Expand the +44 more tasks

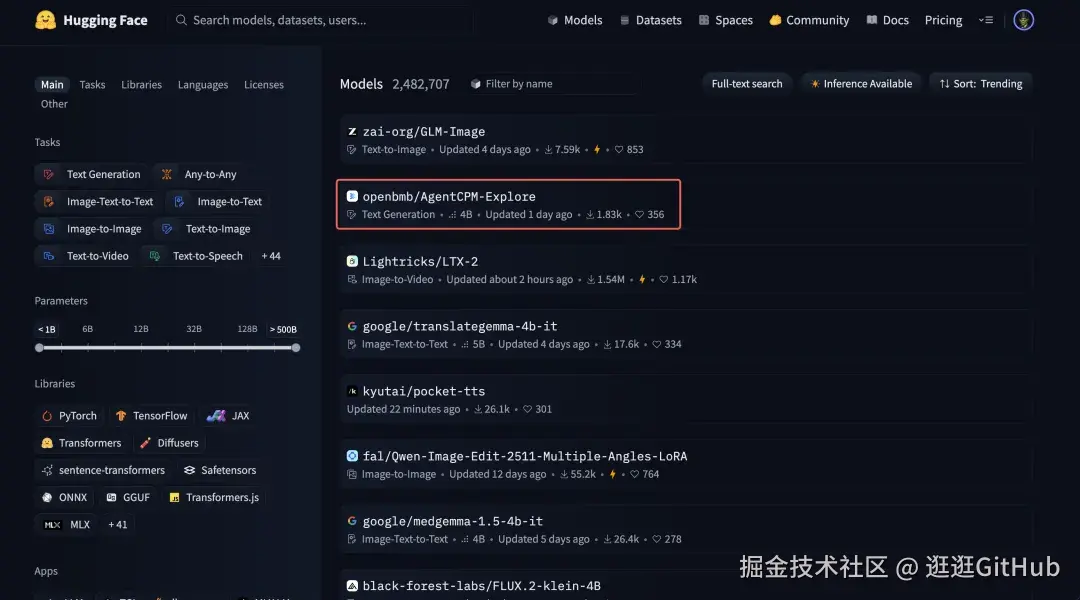pos(271,256)
